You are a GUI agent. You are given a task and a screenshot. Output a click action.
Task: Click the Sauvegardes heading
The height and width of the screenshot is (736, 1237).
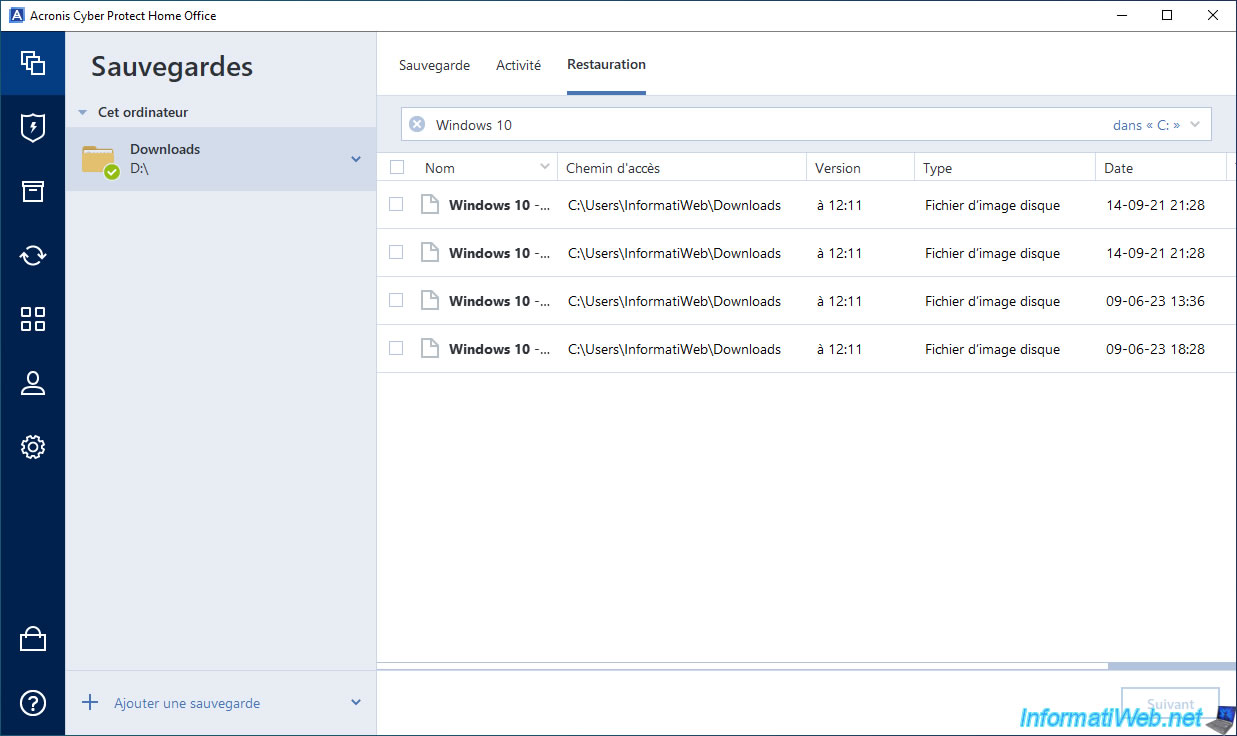[x=172, y=67]
